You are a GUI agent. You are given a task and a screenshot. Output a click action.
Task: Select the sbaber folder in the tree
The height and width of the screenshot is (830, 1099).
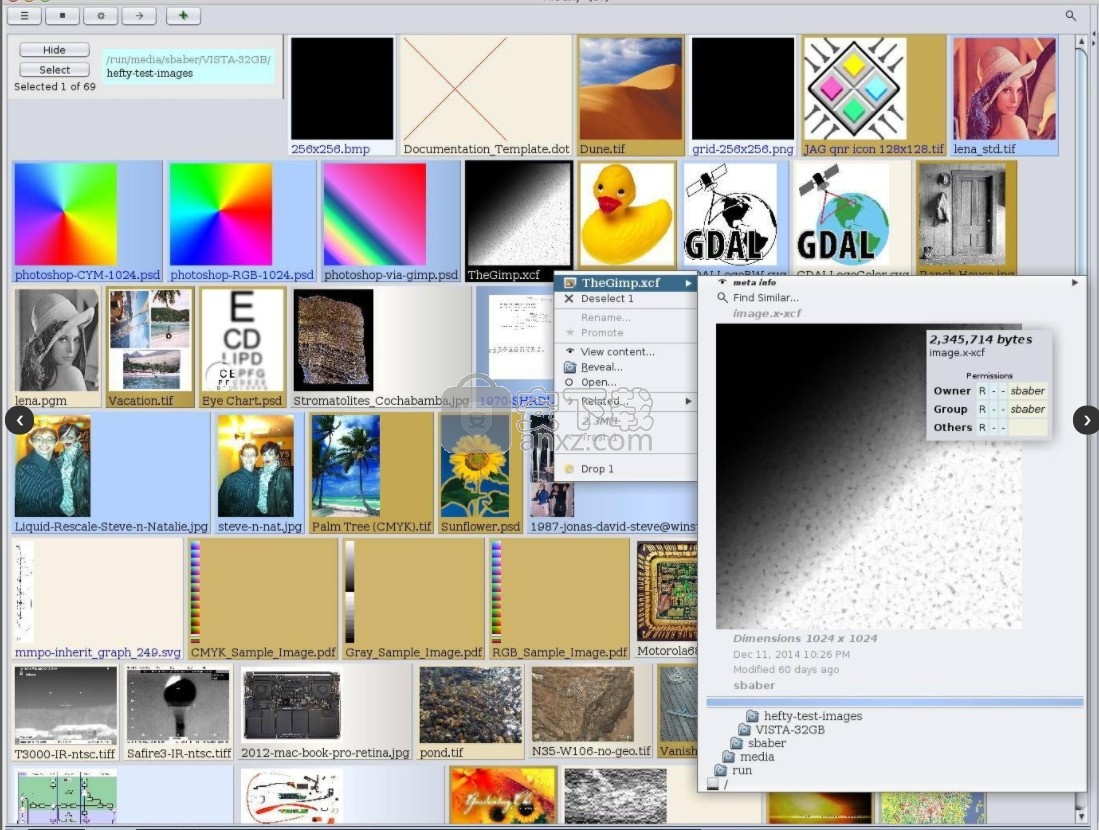click(x=758, y=743)
